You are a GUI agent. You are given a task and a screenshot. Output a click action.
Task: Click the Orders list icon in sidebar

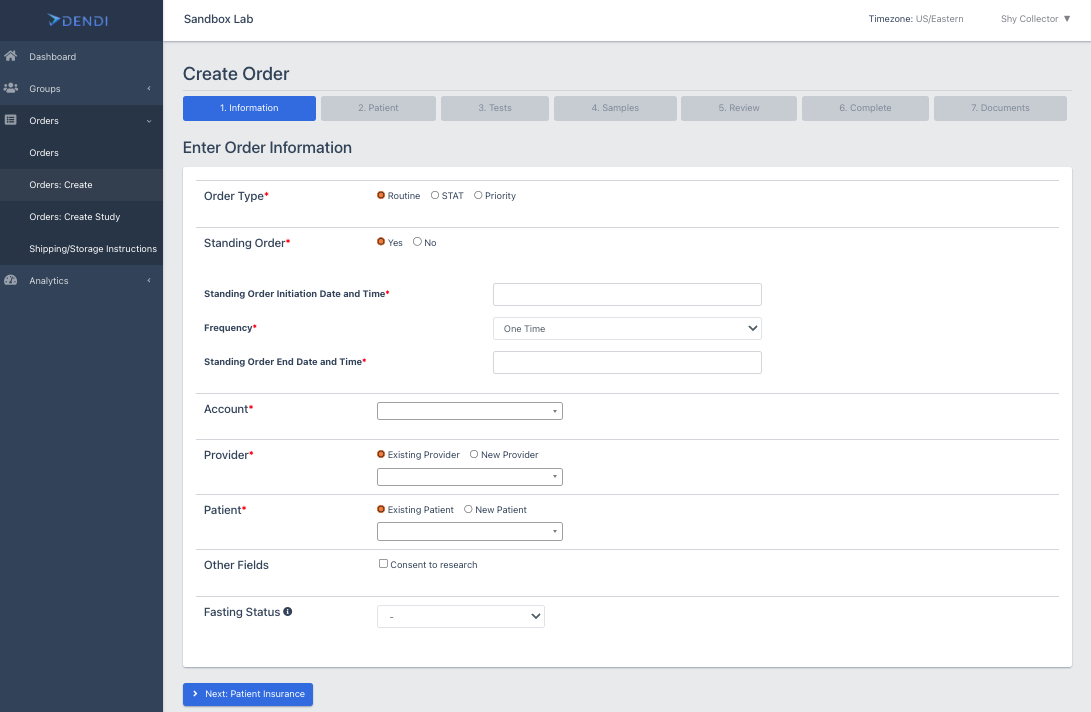(x=10, y=120)
